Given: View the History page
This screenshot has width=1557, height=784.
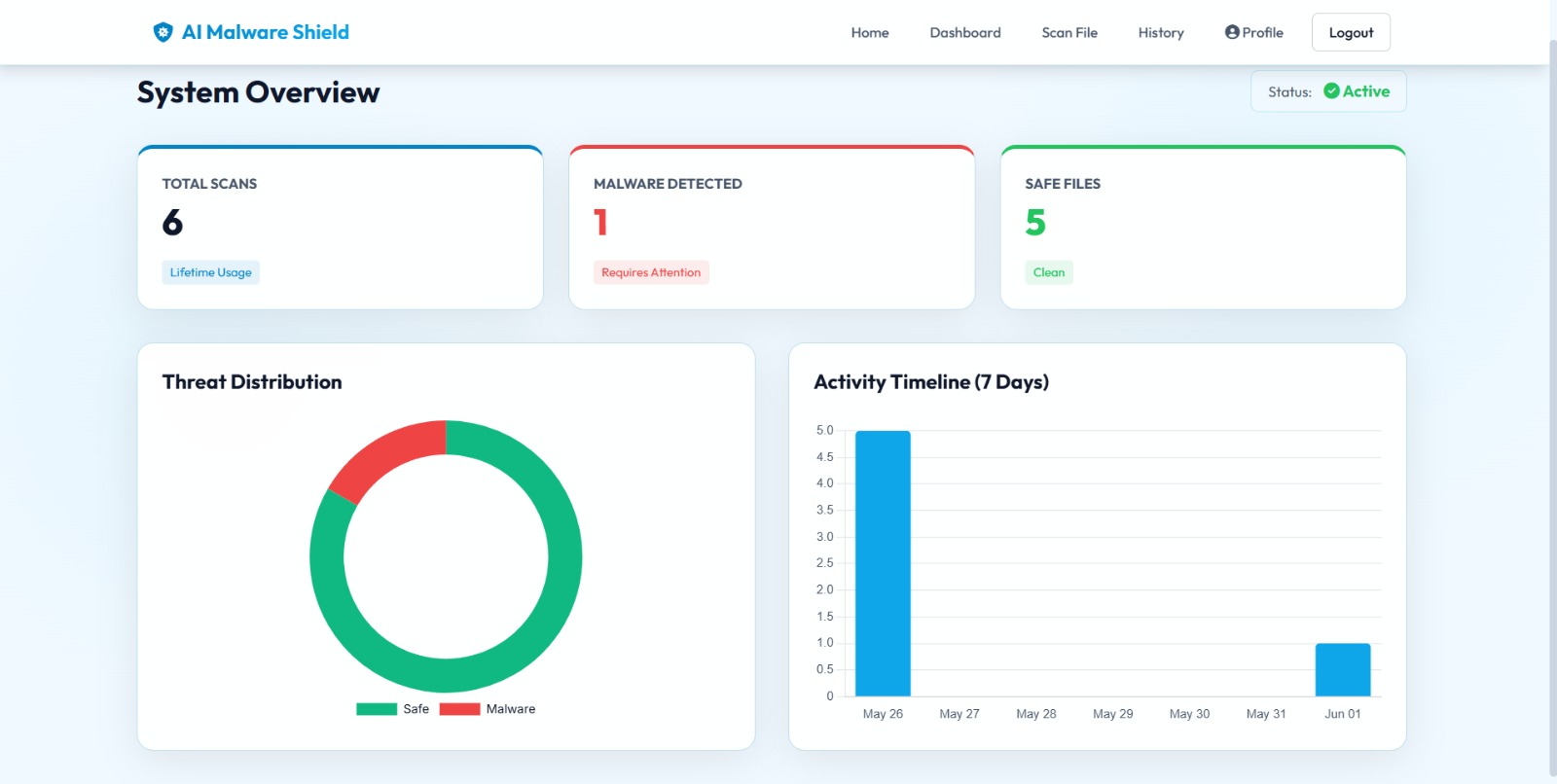Looking at the screenshot, I should tap(1161, 32).
